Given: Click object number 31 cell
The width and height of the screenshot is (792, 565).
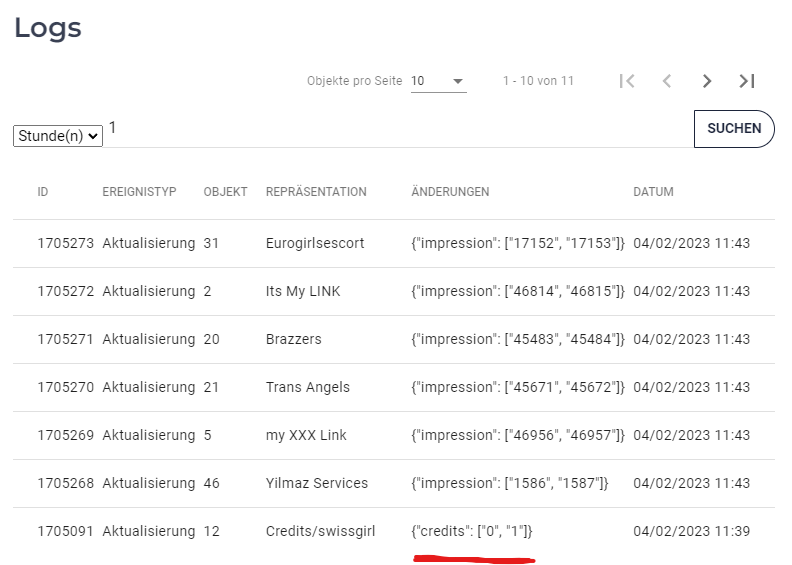Looking at the screenshot, I should point(211,243).
